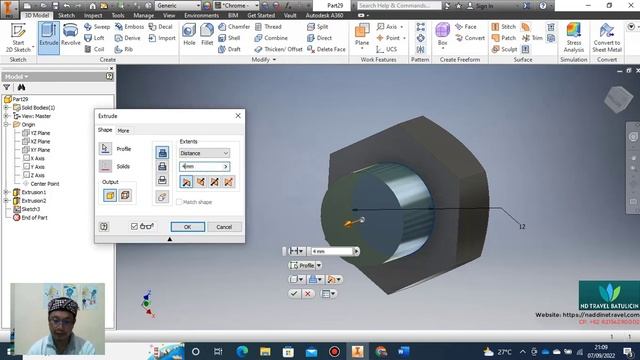Choose the Split tool

pos(318,27)
